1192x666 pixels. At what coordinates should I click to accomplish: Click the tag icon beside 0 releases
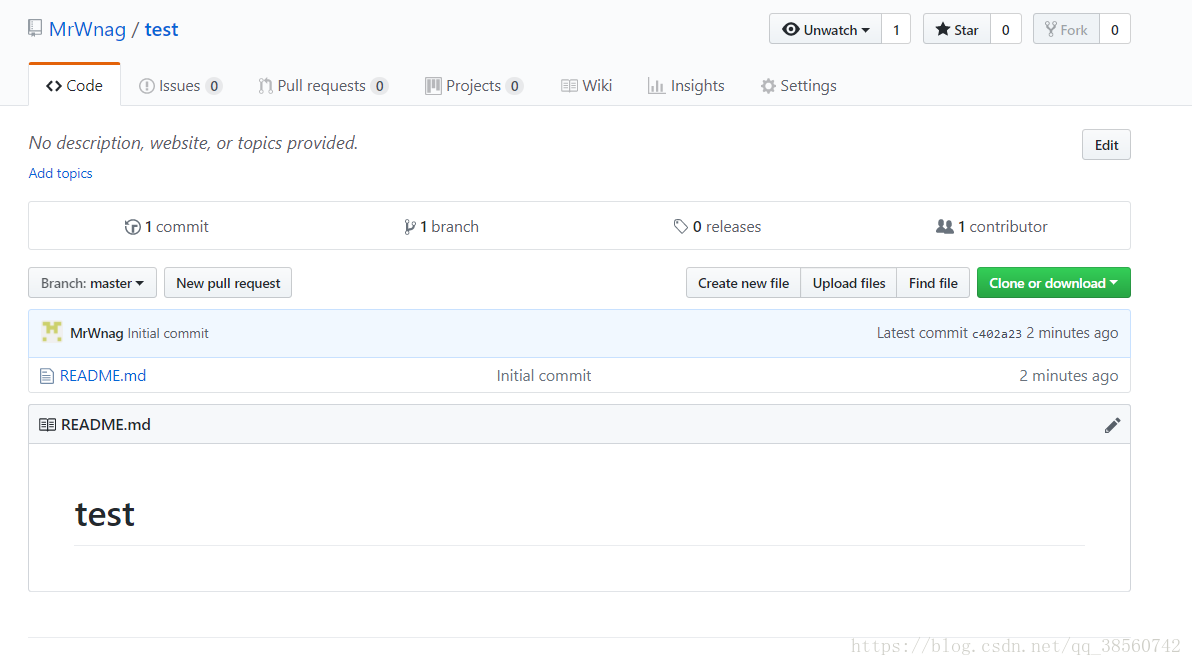(680, 227)
